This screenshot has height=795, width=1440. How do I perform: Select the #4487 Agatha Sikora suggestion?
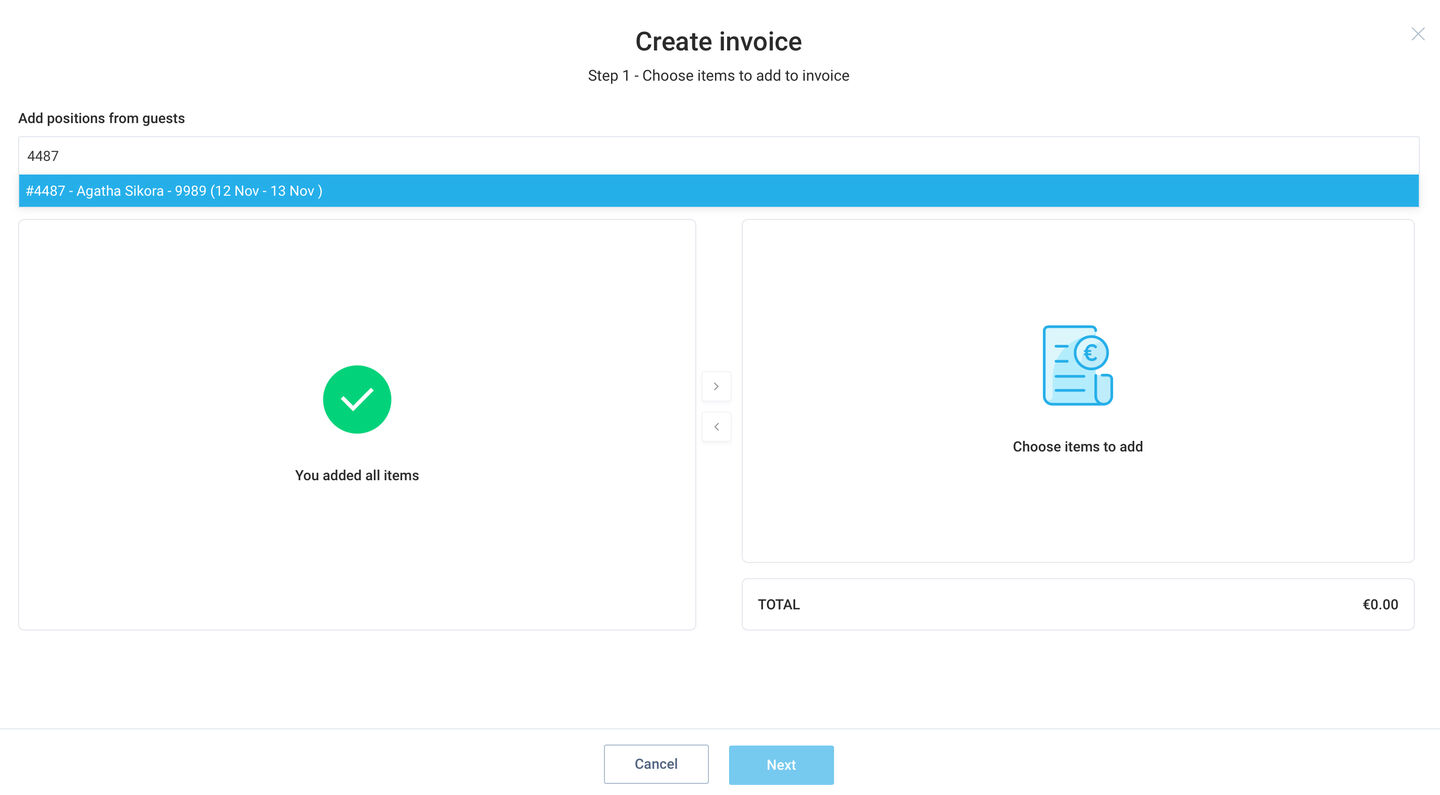(718, 191)
